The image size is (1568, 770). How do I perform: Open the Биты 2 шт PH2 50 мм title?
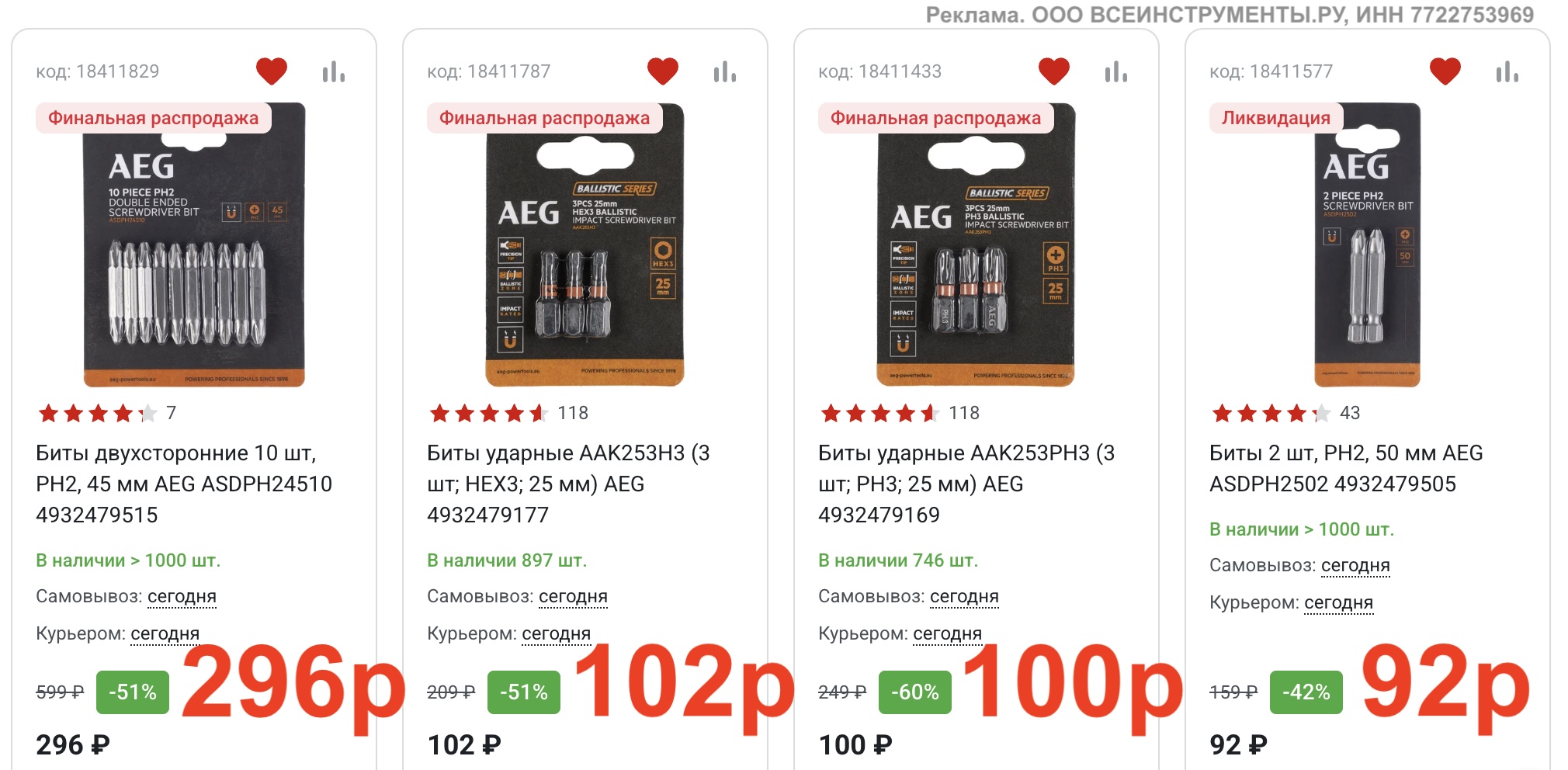[1346, 468]
